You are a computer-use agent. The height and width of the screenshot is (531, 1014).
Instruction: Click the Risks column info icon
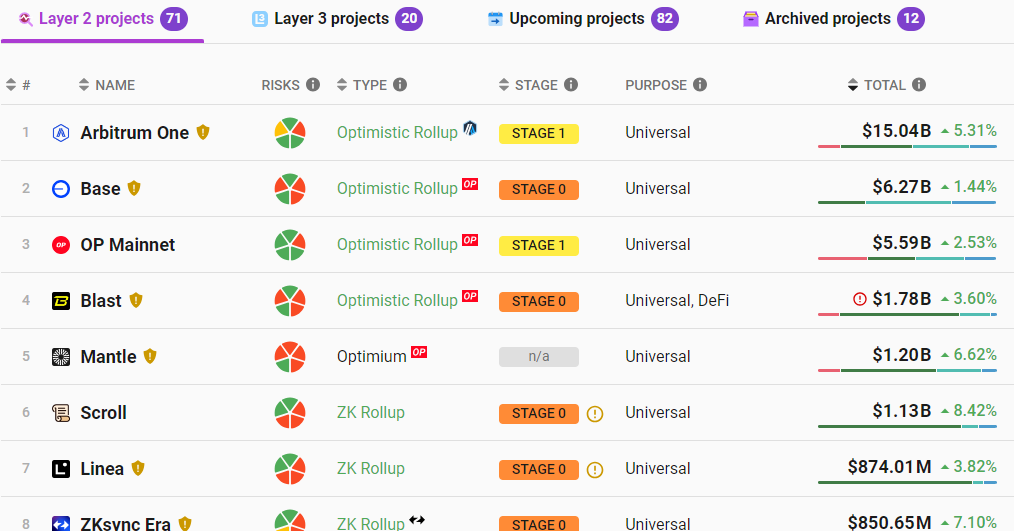[313, 85]
